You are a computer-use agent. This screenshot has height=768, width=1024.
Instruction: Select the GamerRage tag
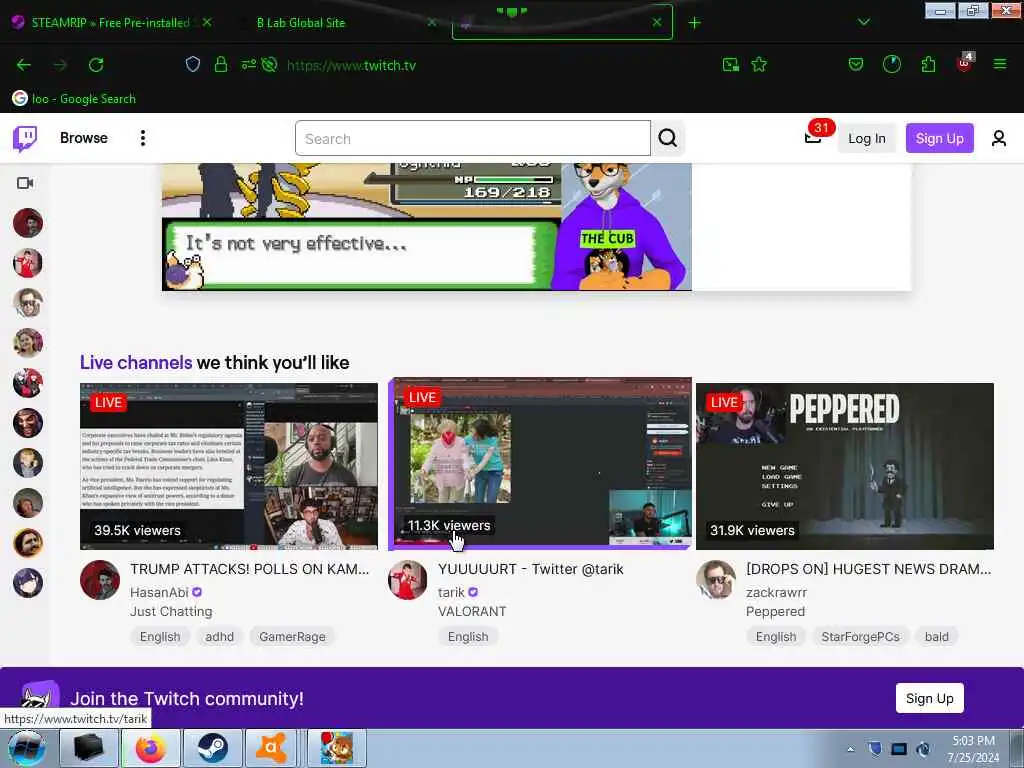point(292,637)
